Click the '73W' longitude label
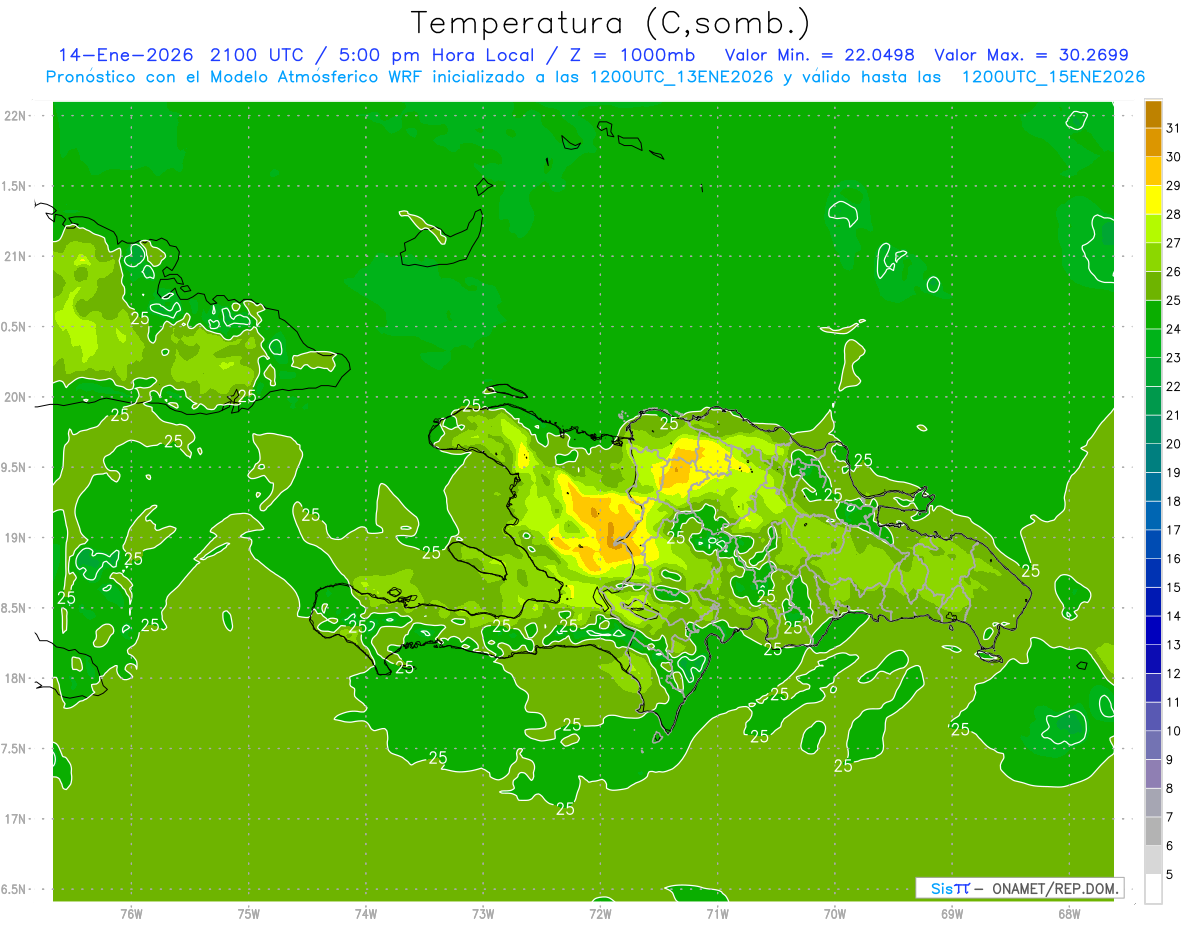The width and height of the screenshot is (1200, 927). pos(483,913)
